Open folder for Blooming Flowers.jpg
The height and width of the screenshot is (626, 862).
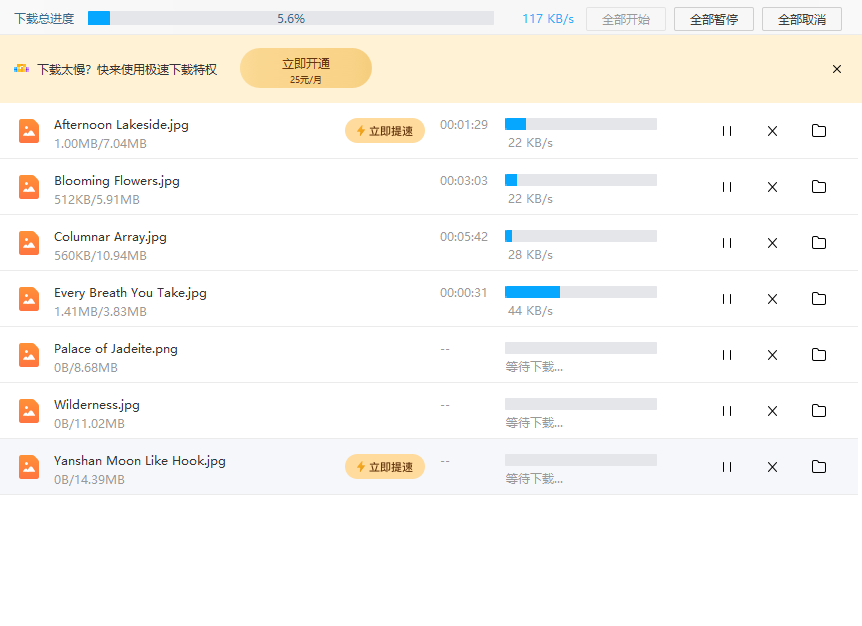point(819,187)
